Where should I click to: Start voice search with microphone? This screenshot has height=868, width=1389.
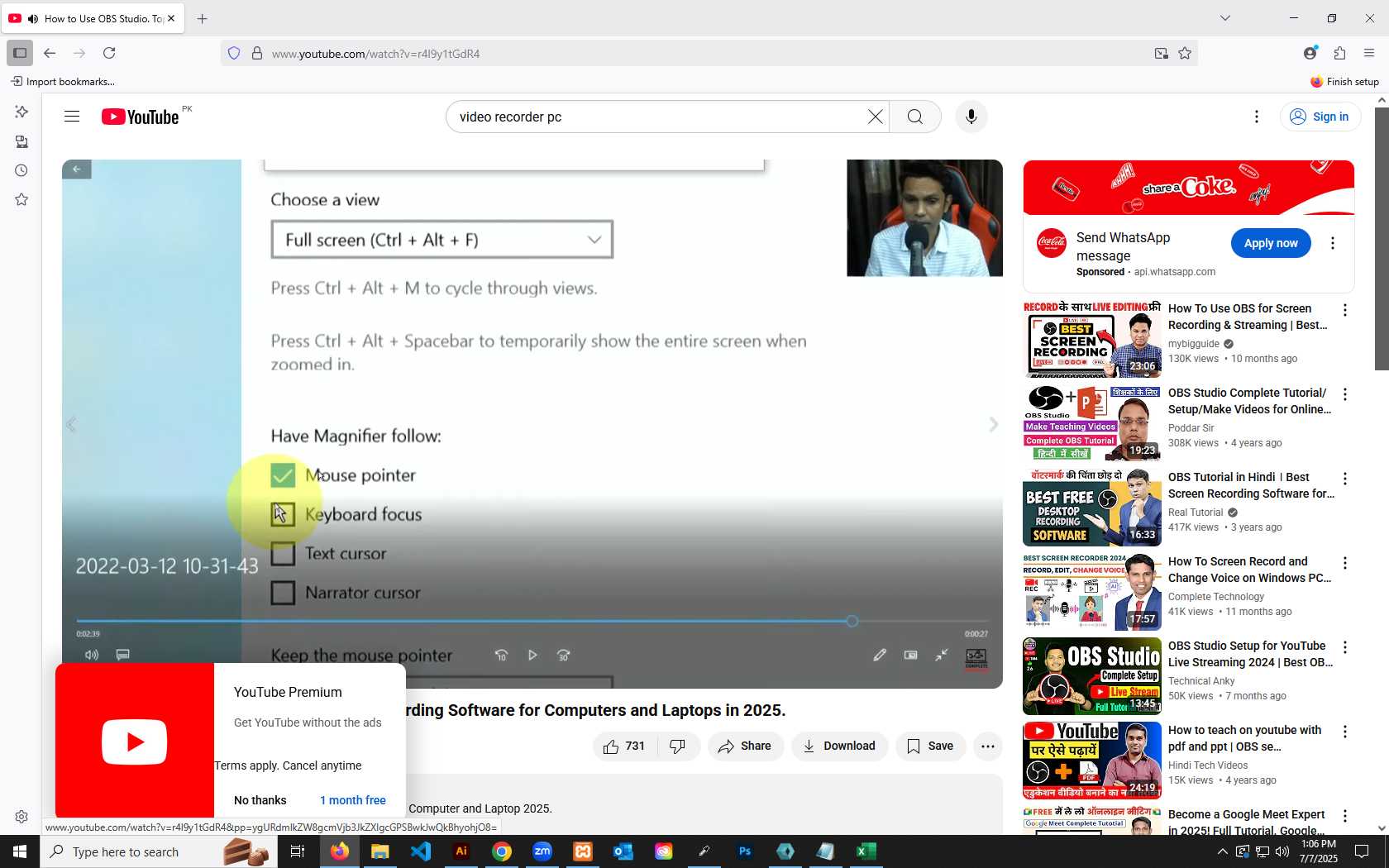click(x=971, y=117)
